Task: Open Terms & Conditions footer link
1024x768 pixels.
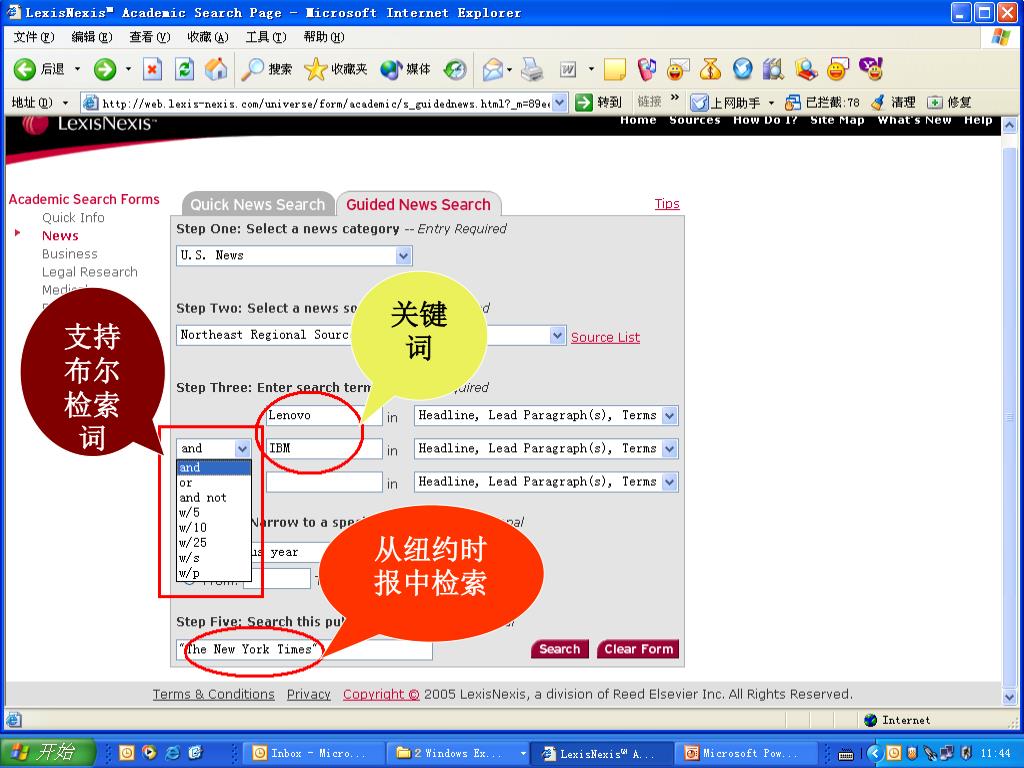Action: click(x=214, y=694)
